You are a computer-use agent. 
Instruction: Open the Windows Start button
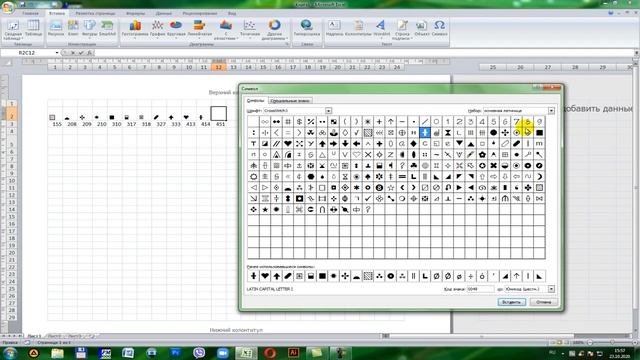tap(10, 353)
